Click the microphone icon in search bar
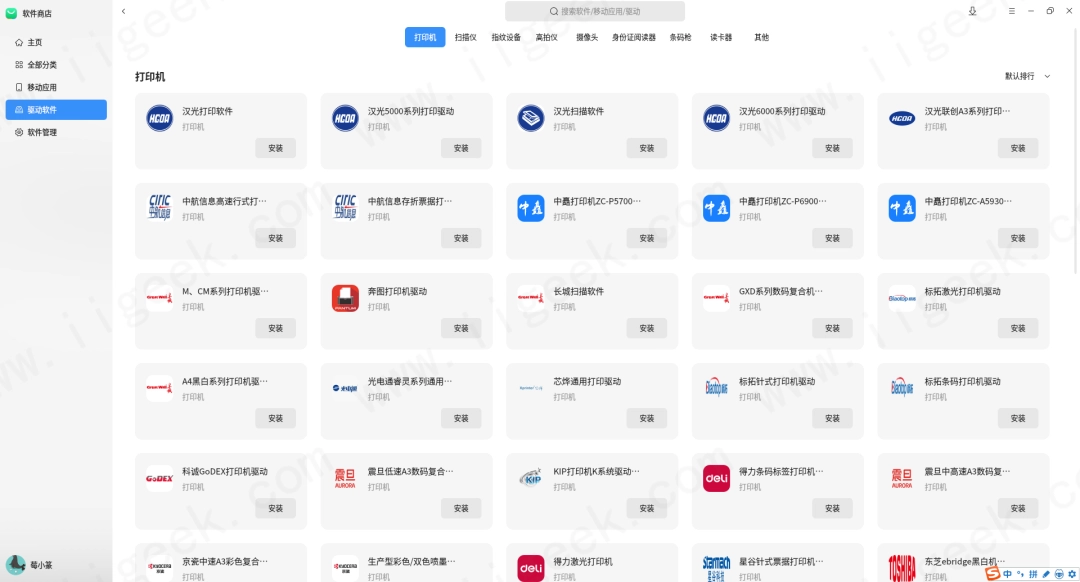 (971, 11)
